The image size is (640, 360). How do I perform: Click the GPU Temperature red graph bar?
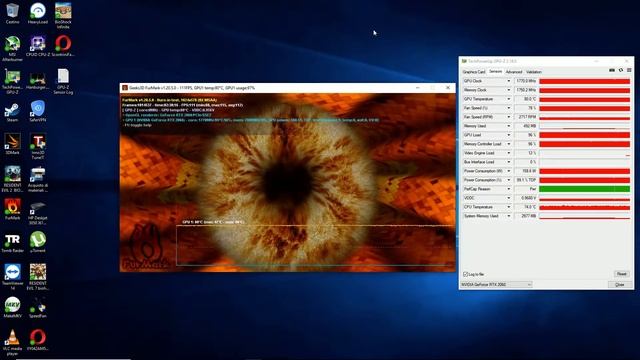tap(584, 99)
